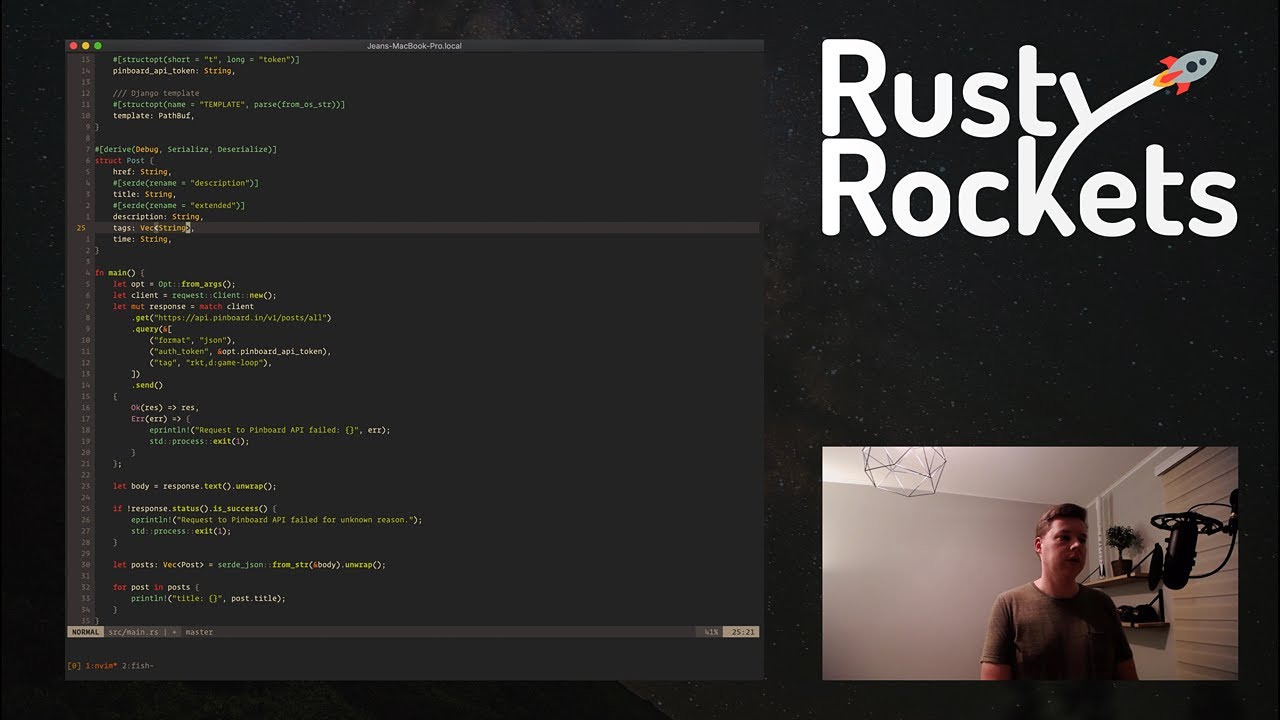Switch to tmux window 2:fish

pyautogui.click(x=138, y=665)
